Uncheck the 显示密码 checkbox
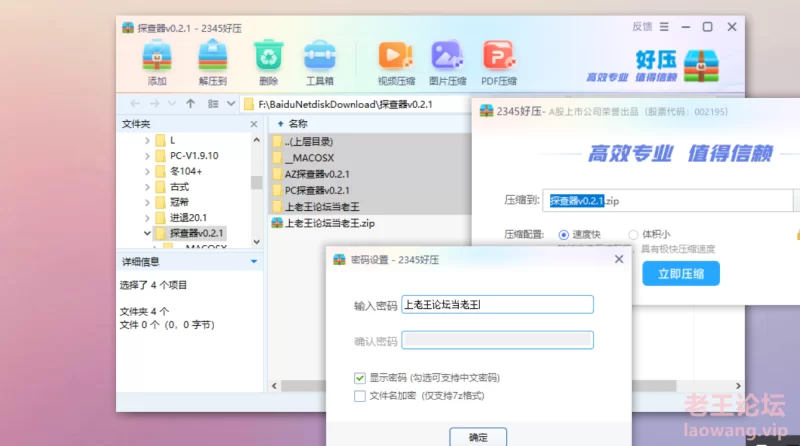Image resolution: width=800 pixels, height=446 pixels. tap(360, 378)
